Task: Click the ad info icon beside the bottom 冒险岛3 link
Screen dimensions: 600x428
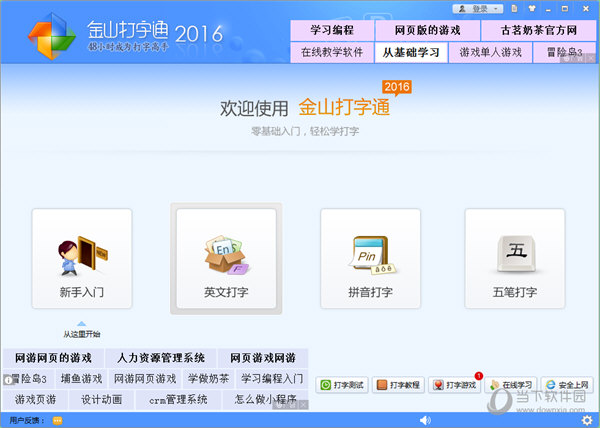Action: pyautogui.click(x=8, y=380)
